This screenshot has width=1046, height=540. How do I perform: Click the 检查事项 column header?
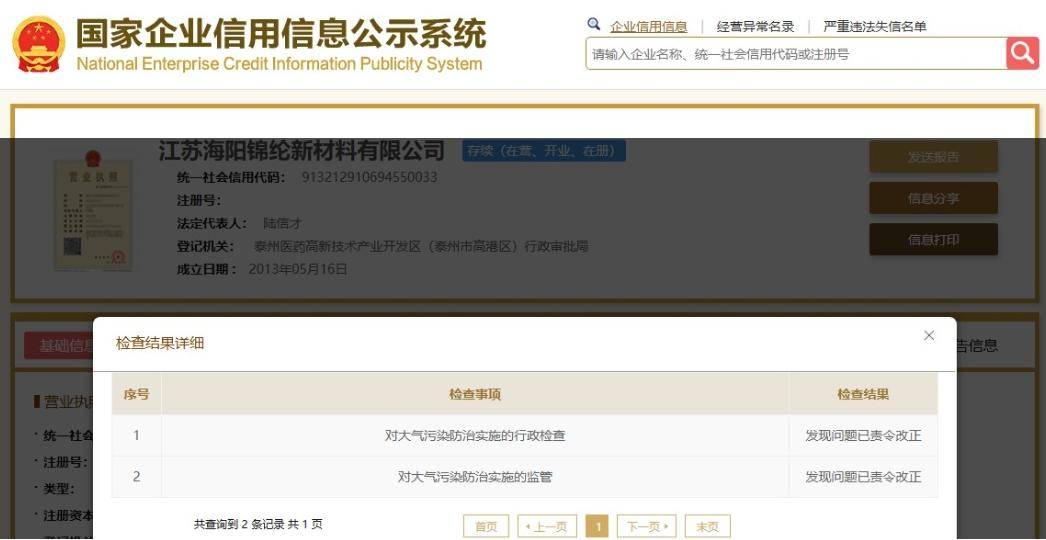(x=475, y=394)
